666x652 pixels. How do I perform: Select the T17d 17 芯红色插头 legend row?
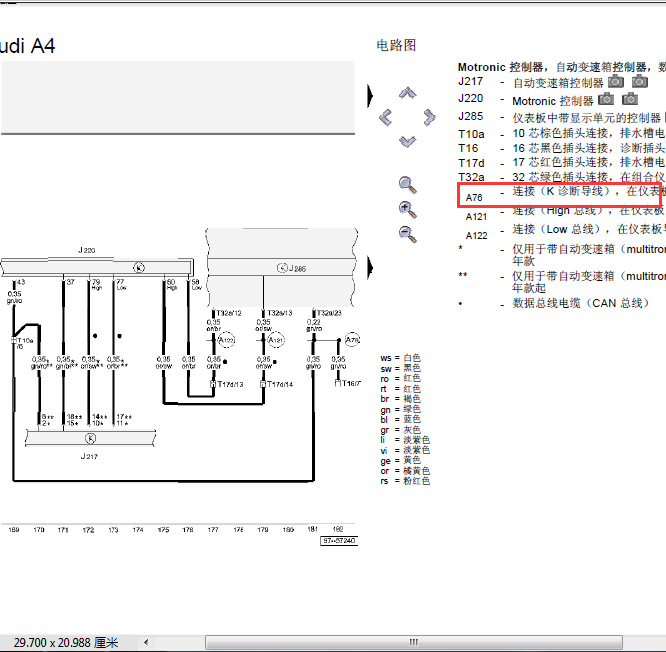coord(562,163)
